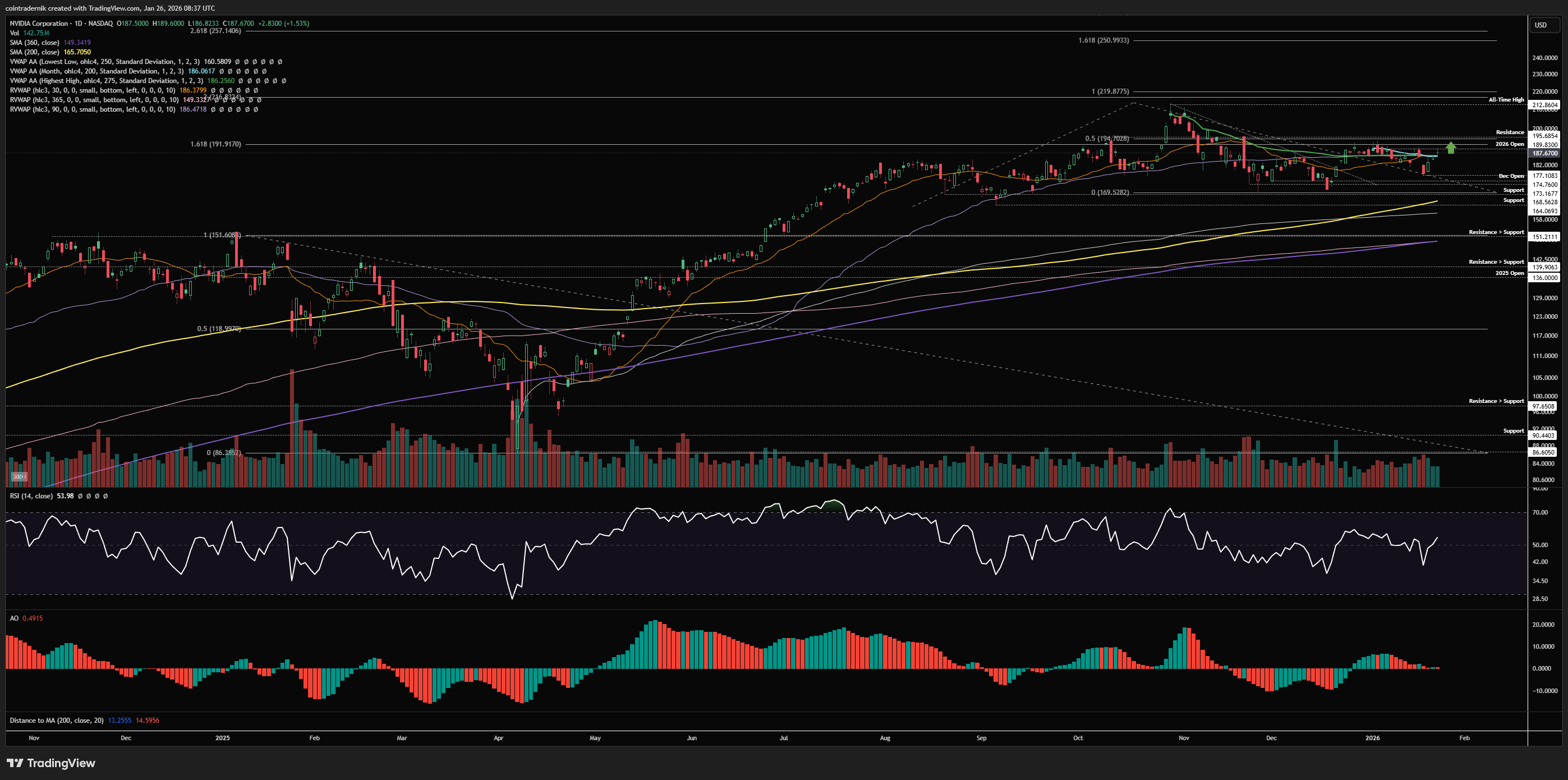Select the AO indicator legend label
The width and height of the screenshot is (1568, 780).
pyautogui.click(x=14, y=618)
